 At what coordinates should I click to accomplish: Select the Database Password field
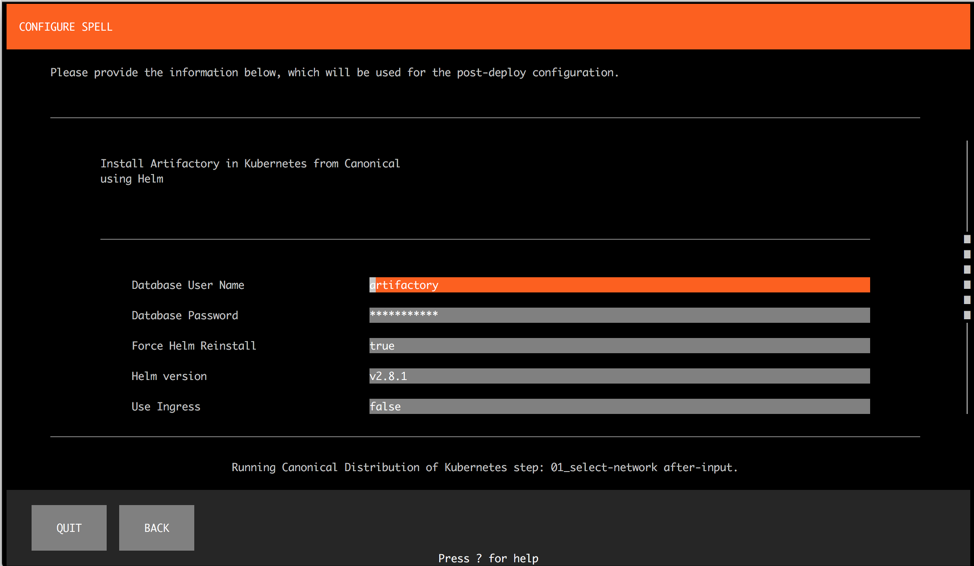coord(619,315)
